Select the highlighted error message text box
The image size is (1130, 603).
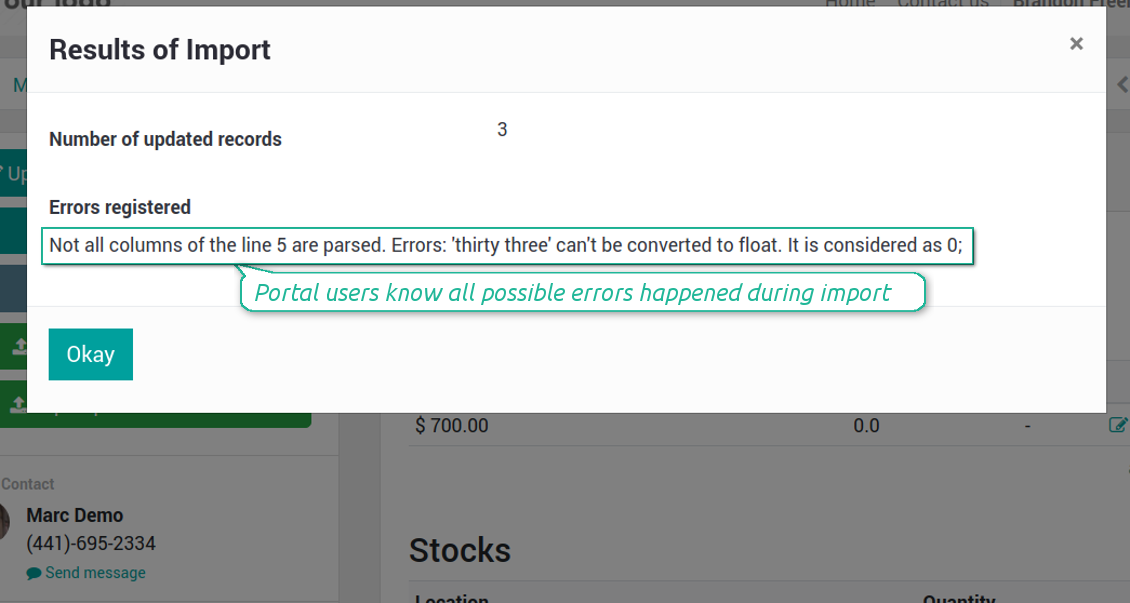coord(506,245)
